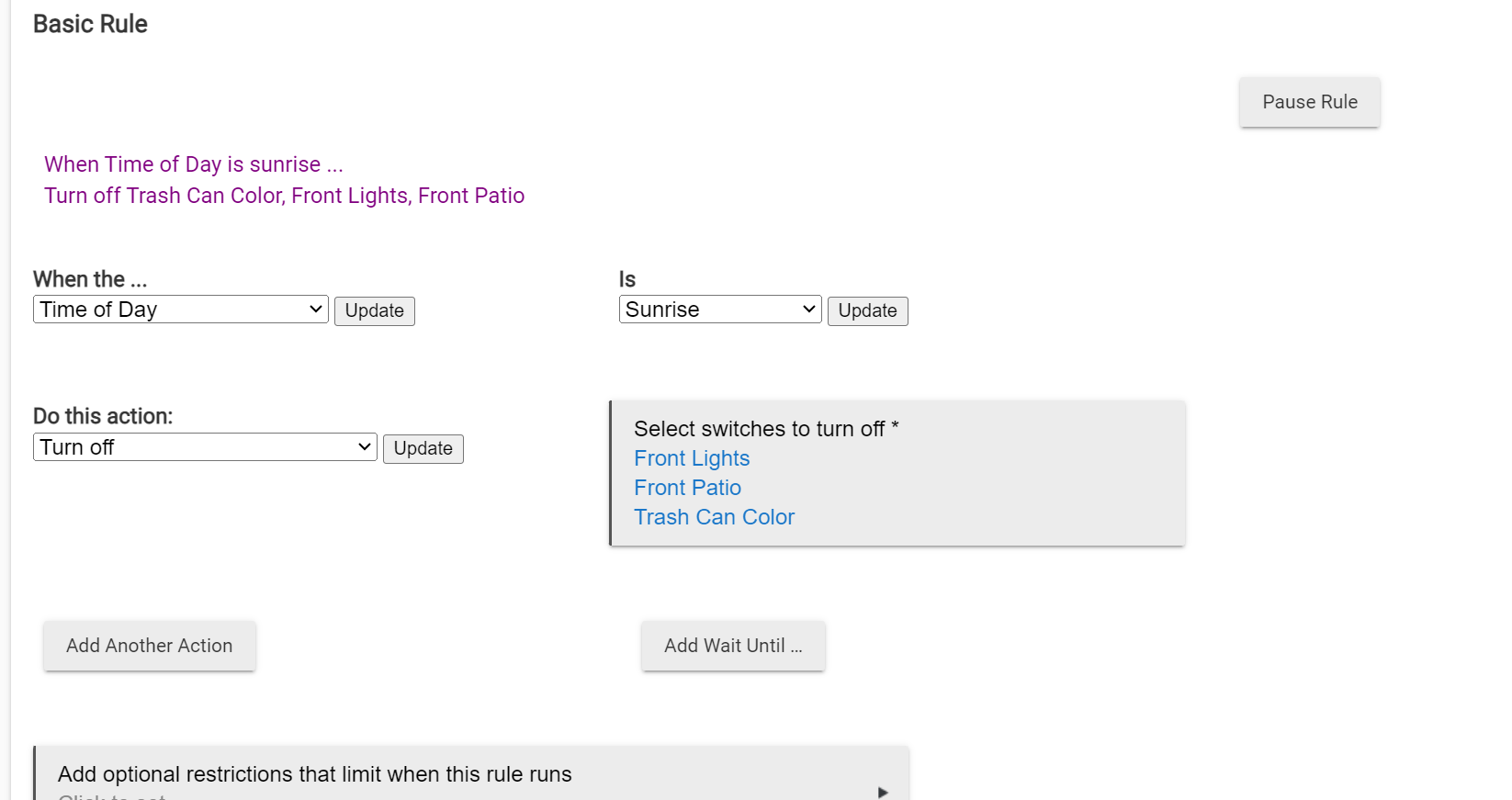Click the Turn off dropdown chevron
The height and width of the screenshot is (800, 1512).
364,447
